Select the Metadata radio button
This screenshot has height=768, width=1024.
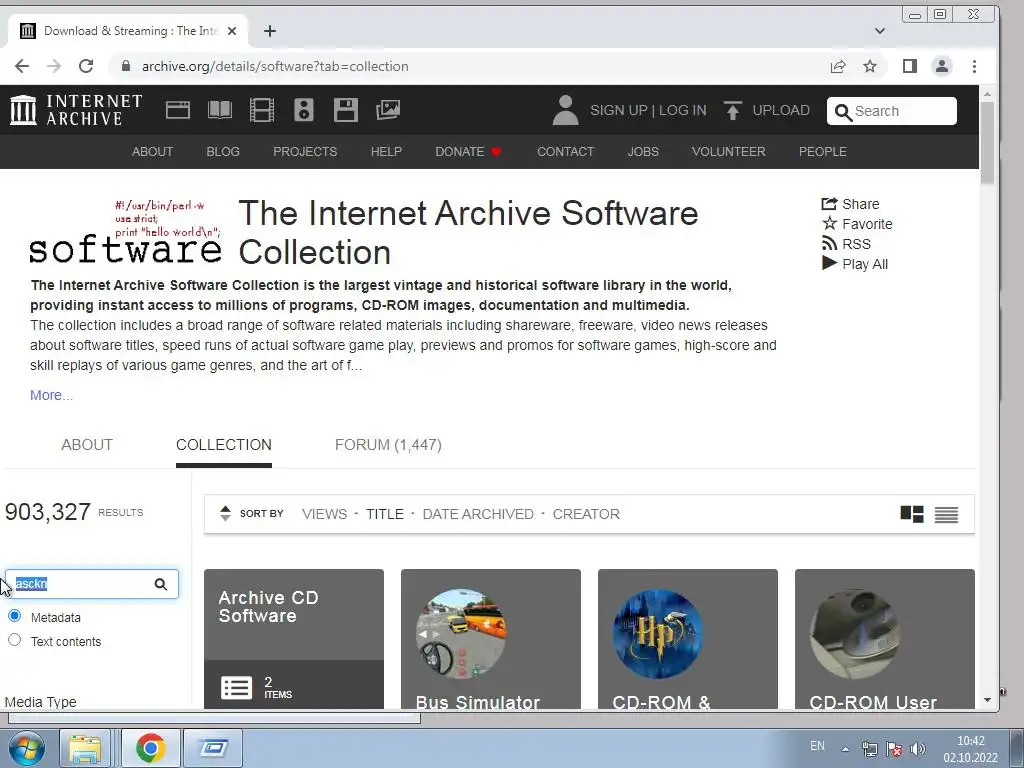coord(14,616)
